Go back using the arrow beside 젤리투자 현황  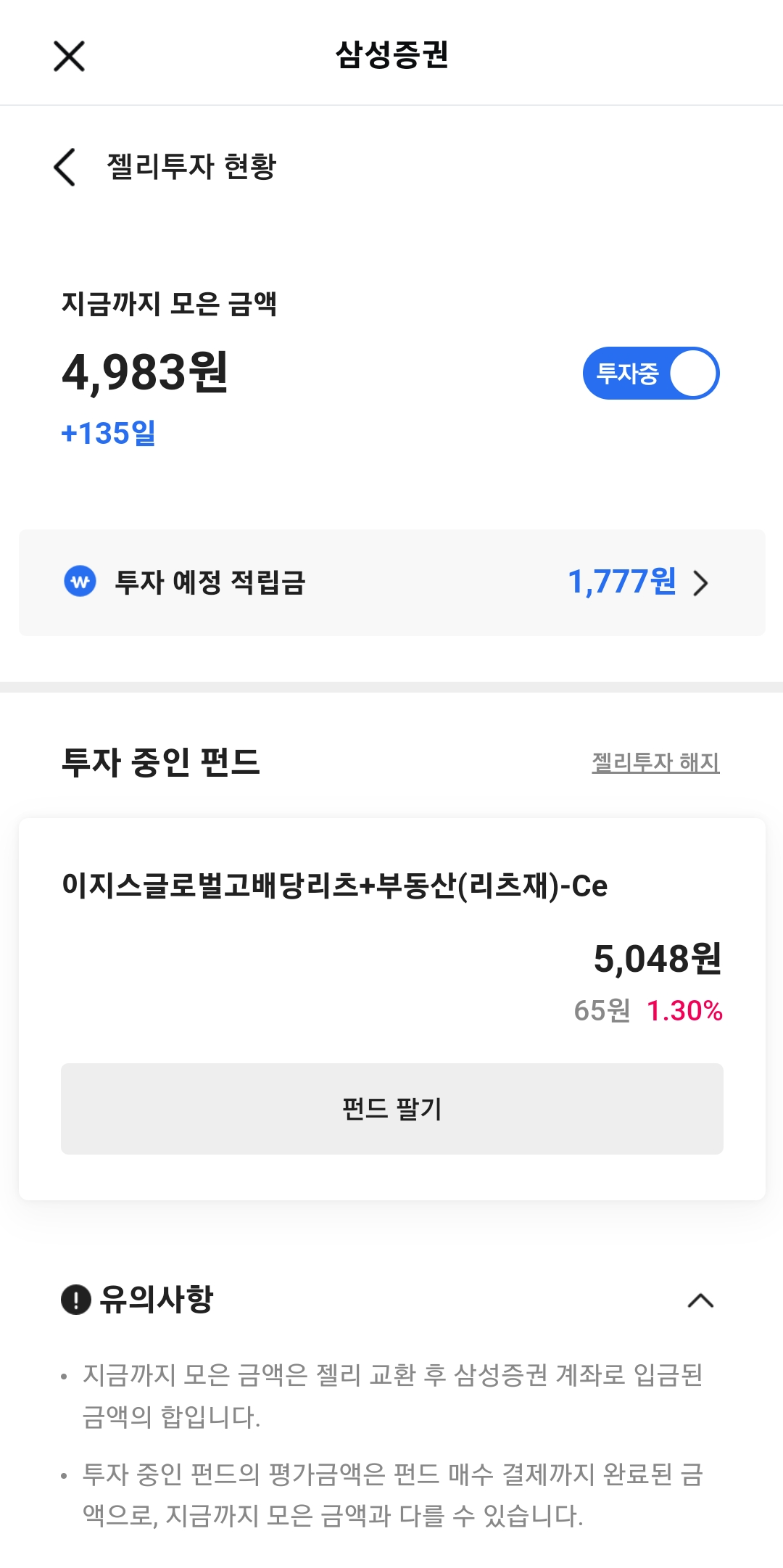65,167
